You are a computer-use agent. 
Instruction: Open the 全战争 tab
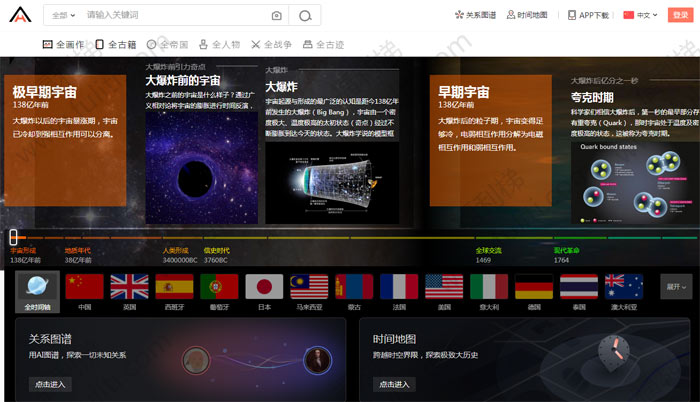(x=272, y=45)
